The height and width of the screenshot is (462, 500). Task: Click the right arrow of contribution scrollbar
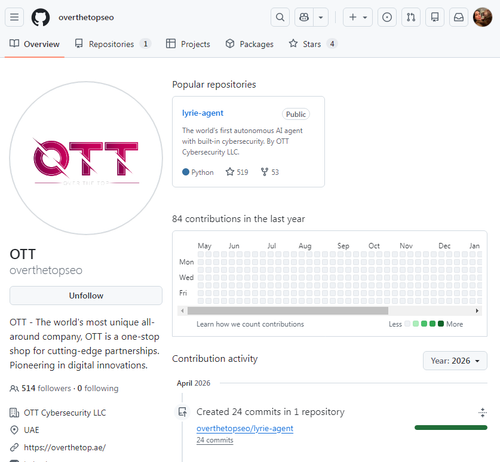point(477,311)
